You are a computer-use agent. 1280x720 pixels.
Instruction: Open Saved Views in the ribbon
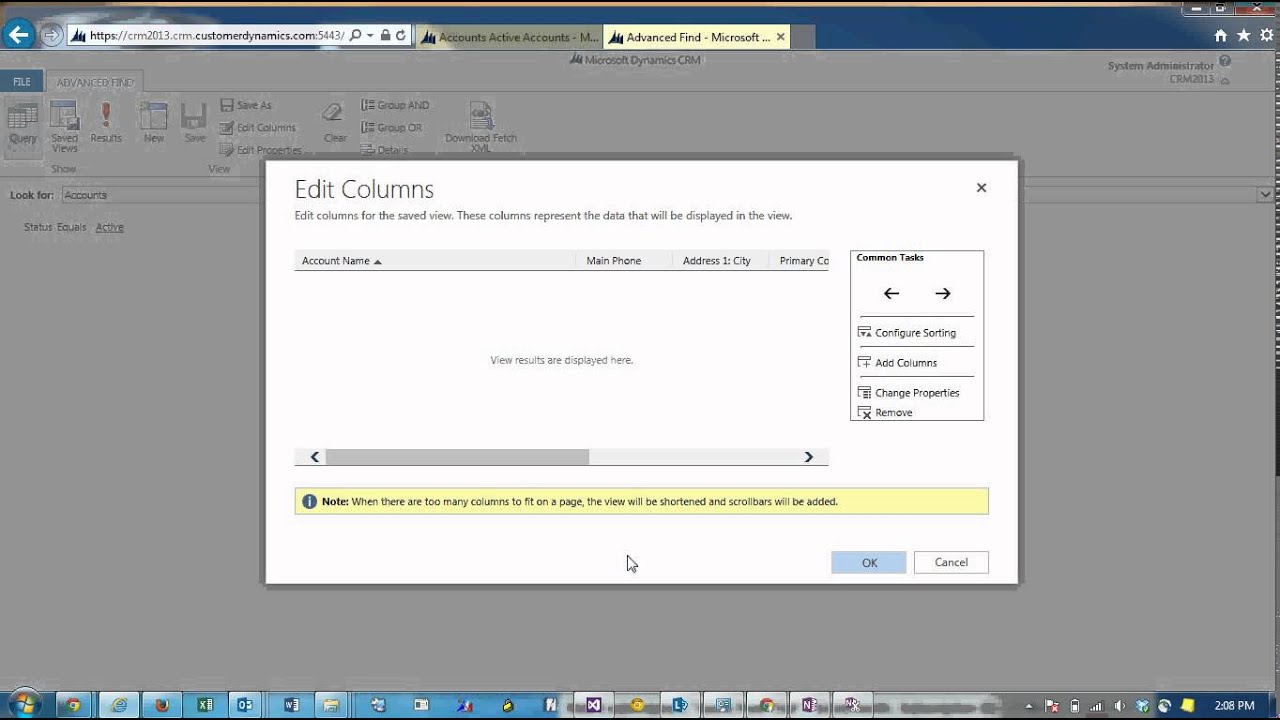(64, 127)
